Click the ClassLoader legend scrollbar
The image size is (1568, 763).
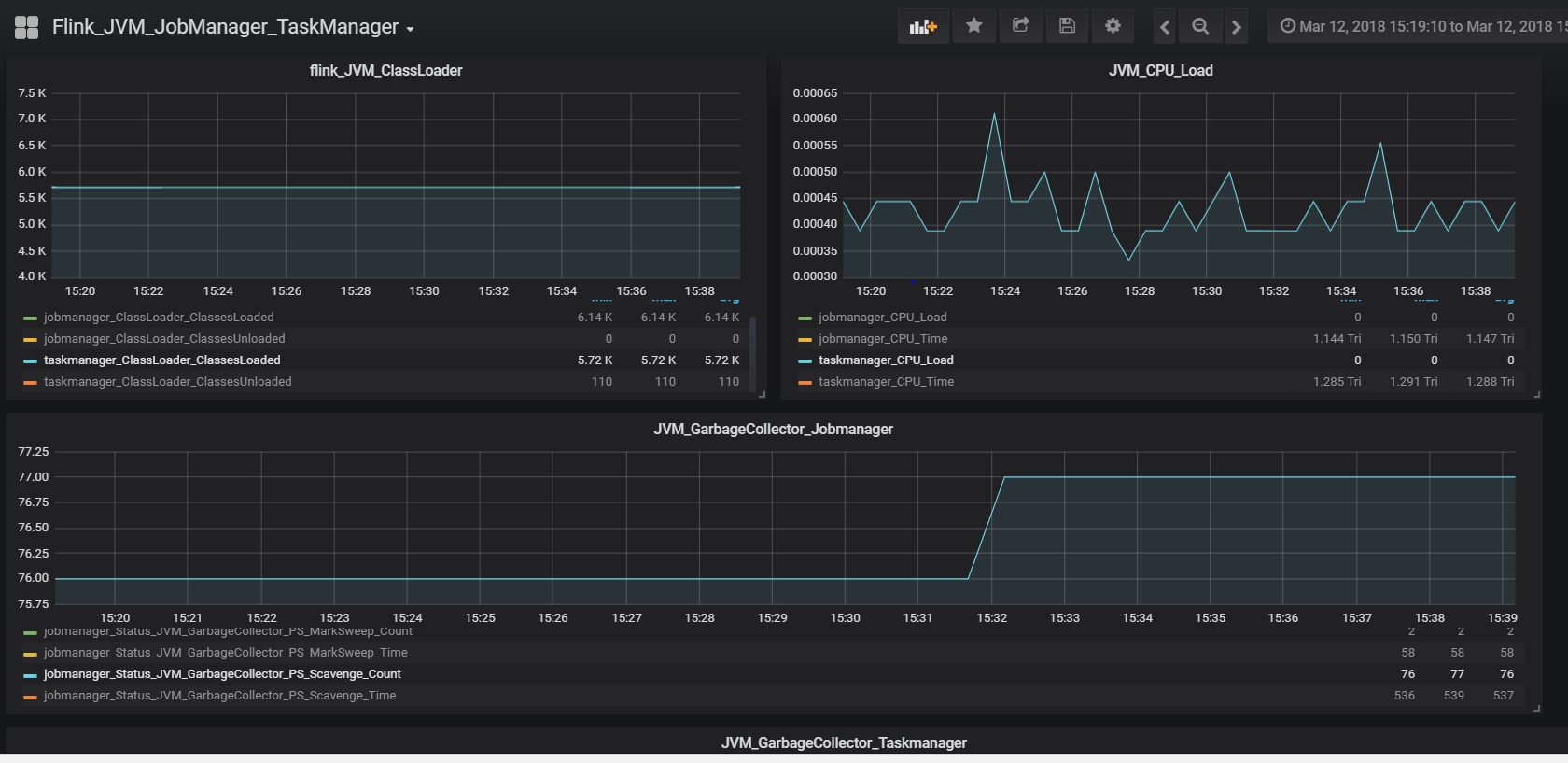752,344
